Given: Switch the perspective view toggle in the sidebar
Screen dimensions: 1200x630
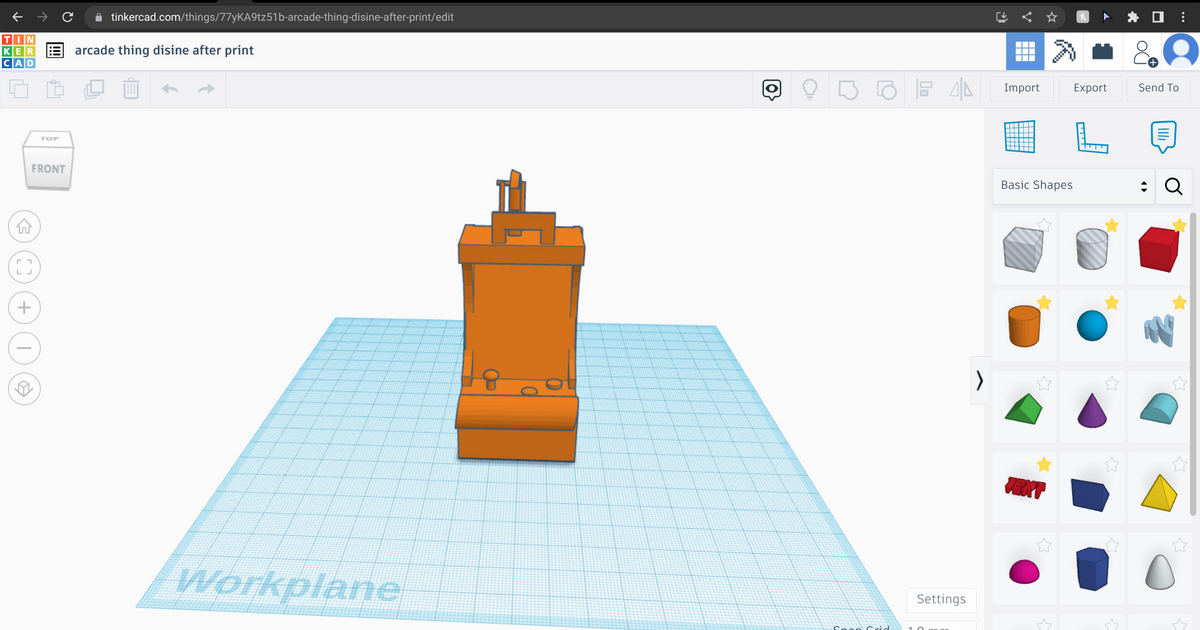Looking at the screenshot, I should point(24,388).
